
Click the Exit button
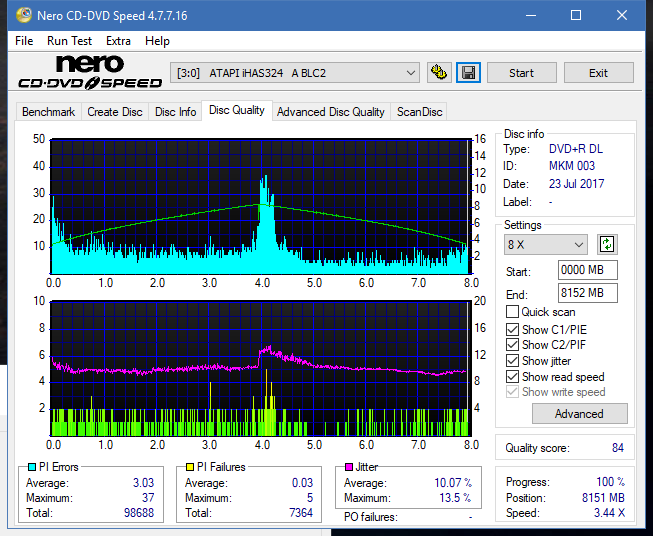[598, 73]
